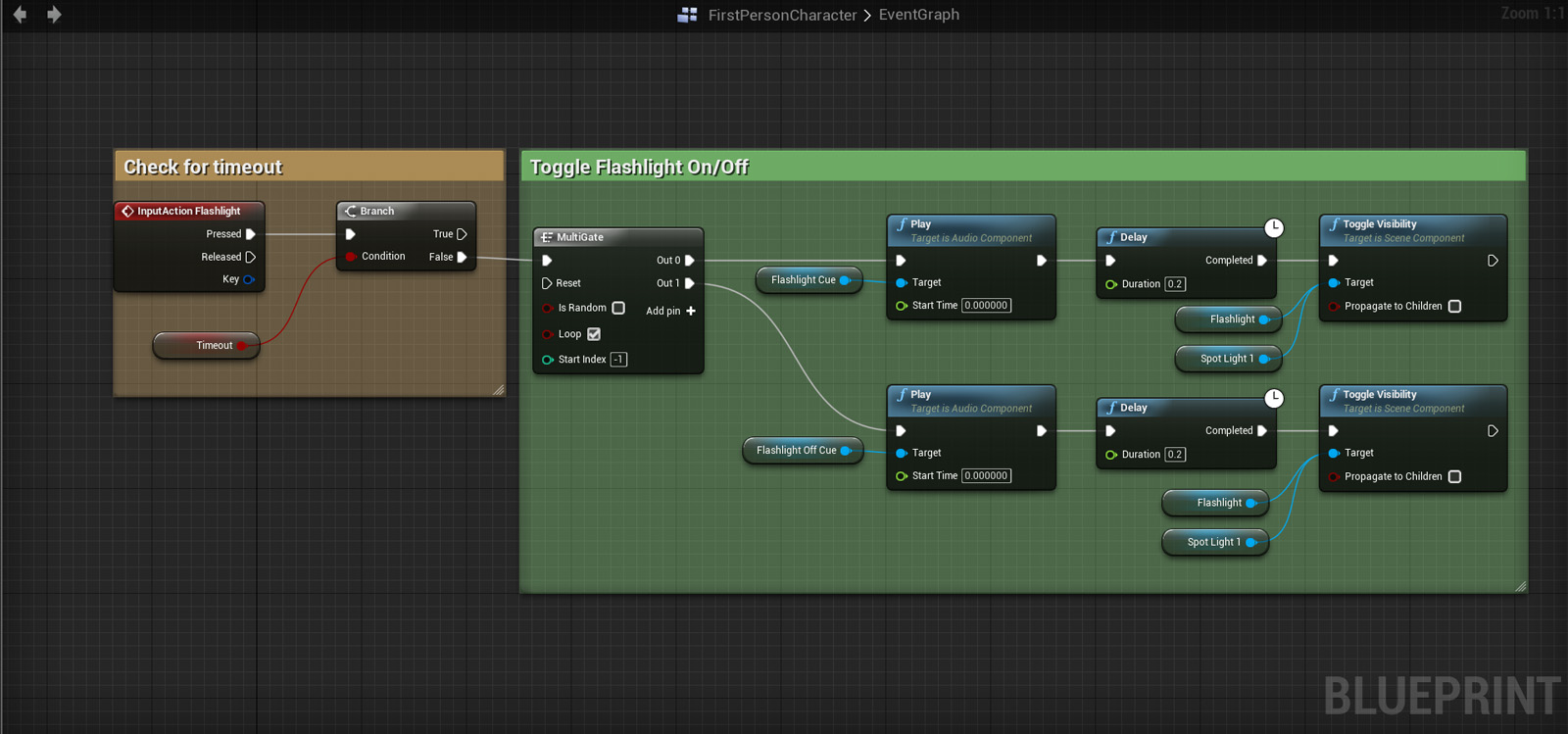Select the upper Spot Light 1 variable node

point(1228,359)
